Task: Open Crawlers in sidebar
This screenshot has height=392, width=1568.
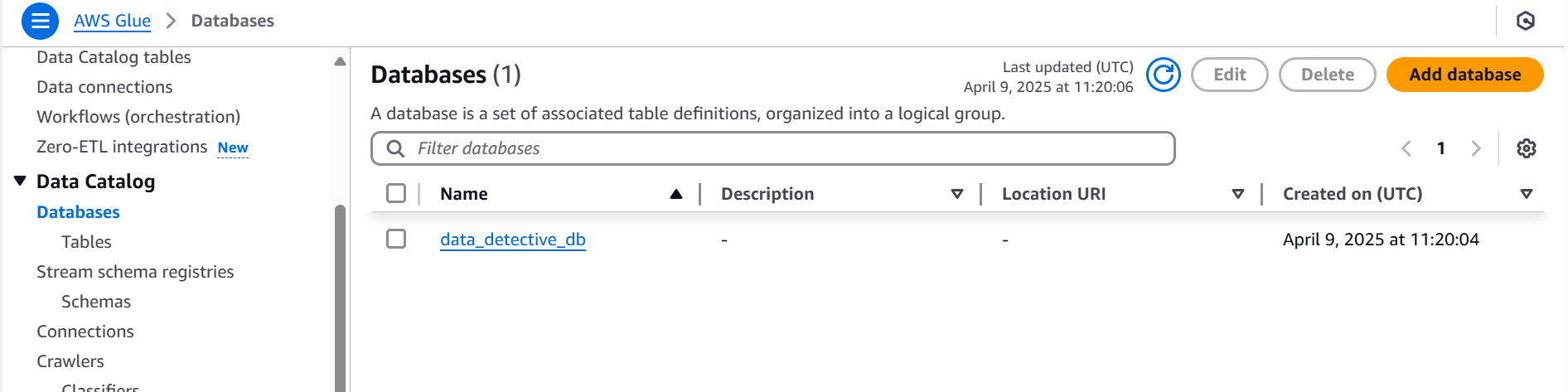Action: (x=70, y=361)
